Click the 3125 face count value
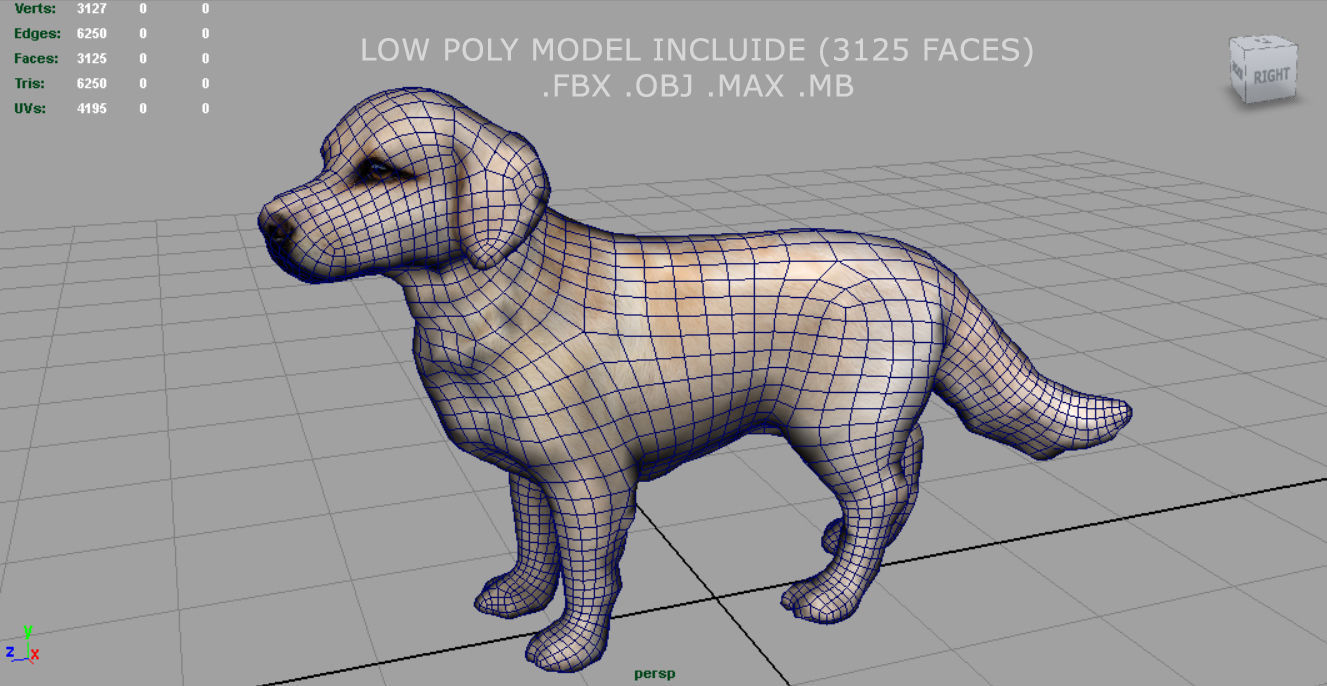1327x686 pixels. [x=91, y=59]
